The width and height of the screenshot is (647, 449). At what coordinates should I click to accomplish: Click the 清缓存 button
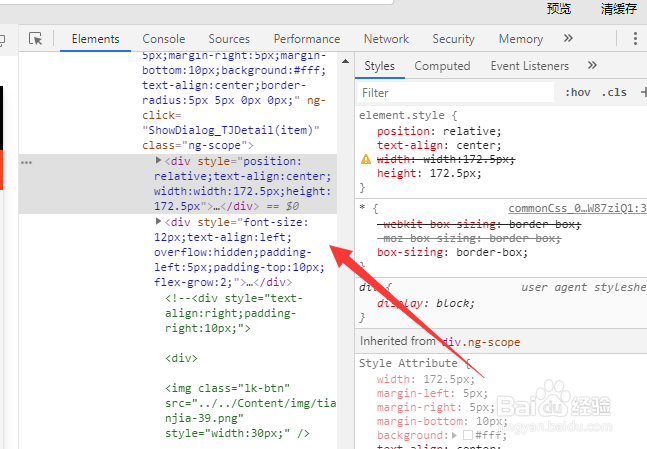click(619, 9)
